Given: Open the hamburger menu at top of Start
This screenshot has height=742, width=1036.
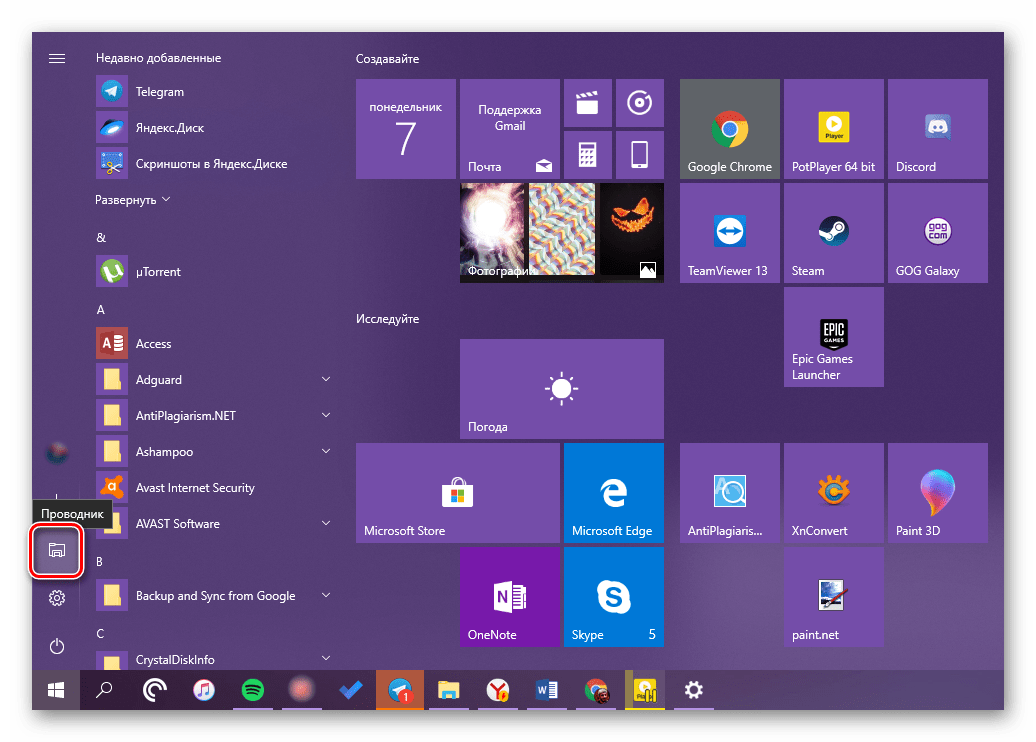Looking at the screenshot, I should (57, 58).
